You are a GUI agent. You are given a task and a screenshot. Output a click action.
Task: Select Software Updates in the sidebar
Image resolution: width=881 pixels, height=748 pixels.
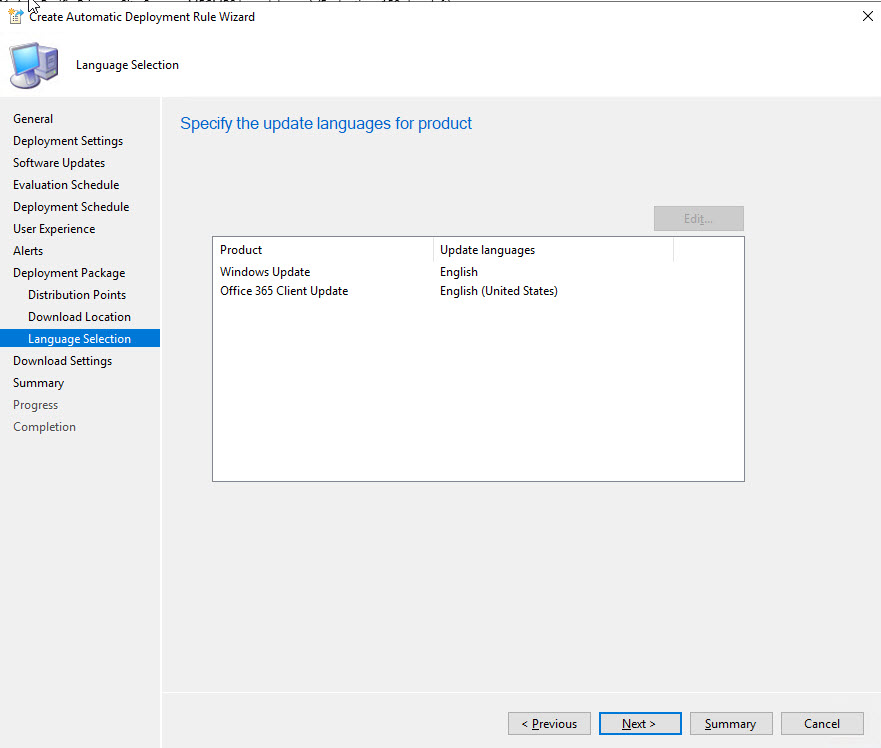tap(59, 163)
